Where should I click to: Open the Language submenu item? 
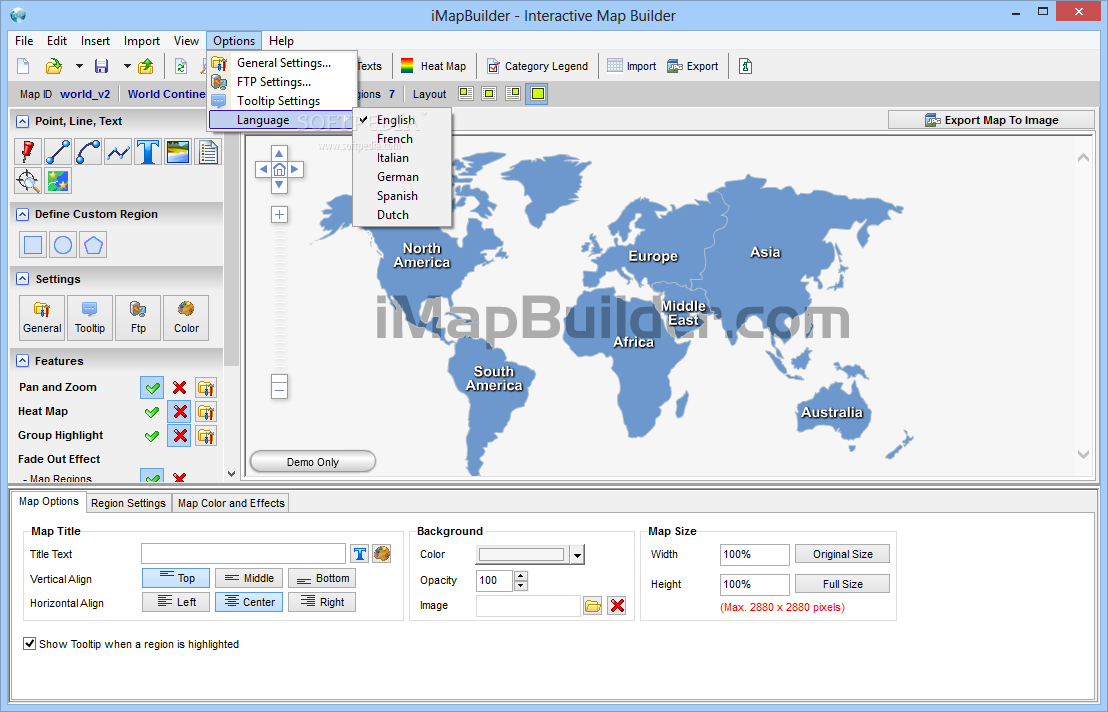(281, 120)
